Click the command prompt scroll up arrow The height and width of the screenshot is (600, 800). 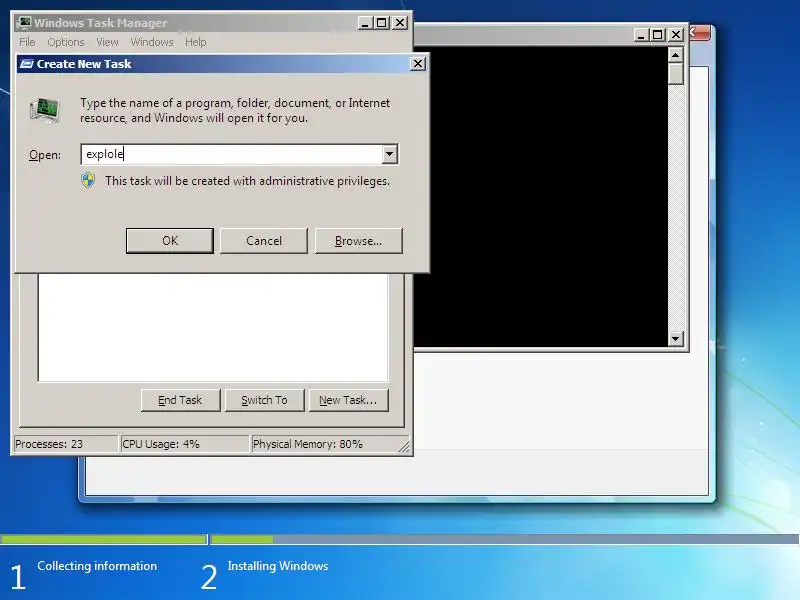pyautogui.click(x=676, y=55)
